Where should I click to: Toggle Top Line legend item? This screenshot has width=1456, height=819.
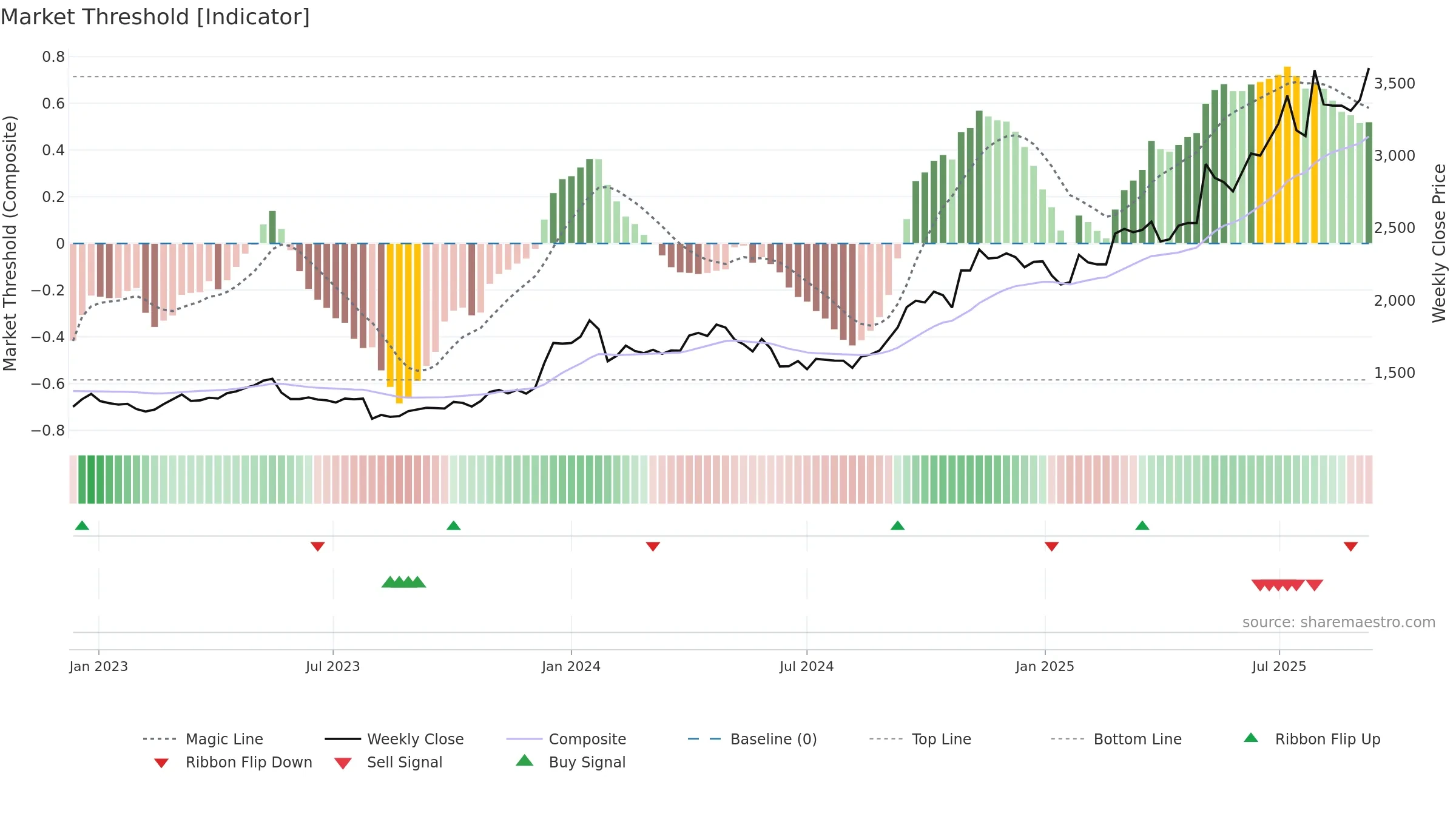pyautogui.click(x=920, y=739)
